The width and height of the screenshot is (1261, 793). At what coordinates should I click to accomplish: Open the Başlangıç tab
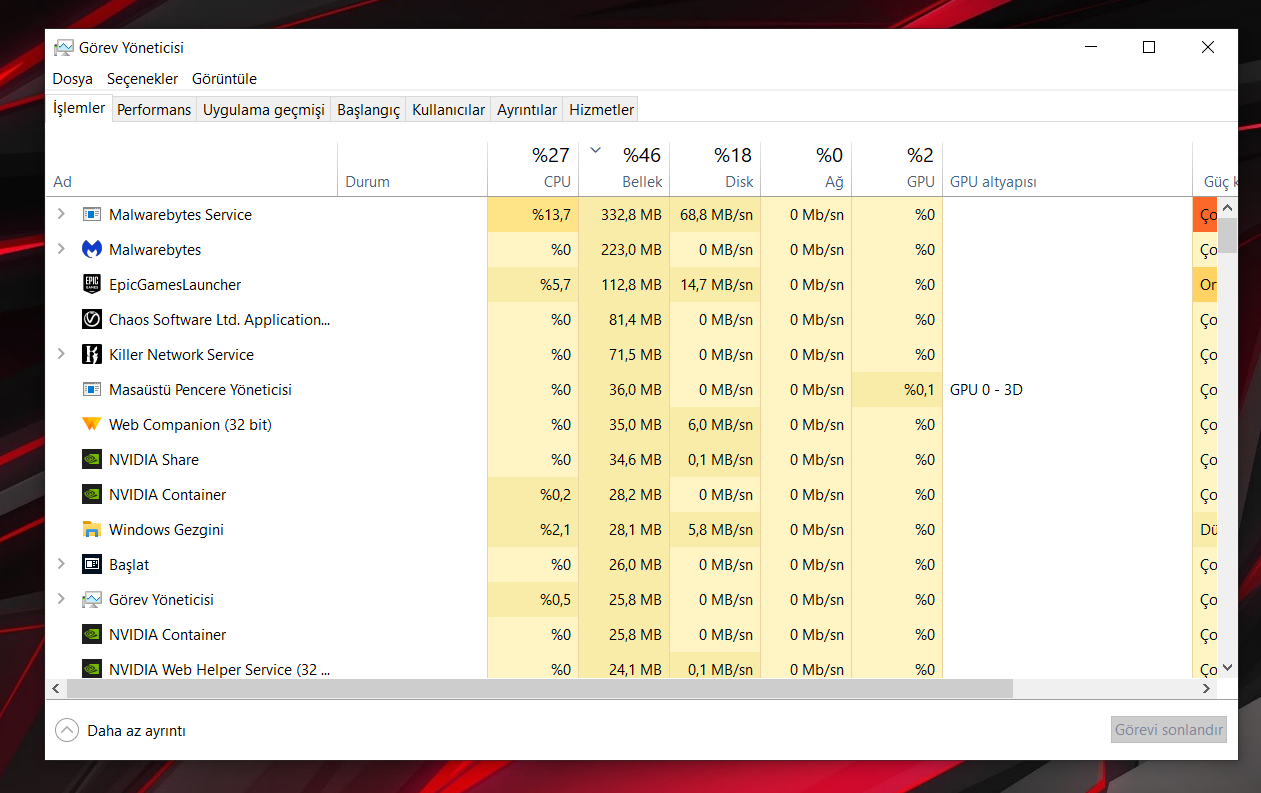[369, 110]
